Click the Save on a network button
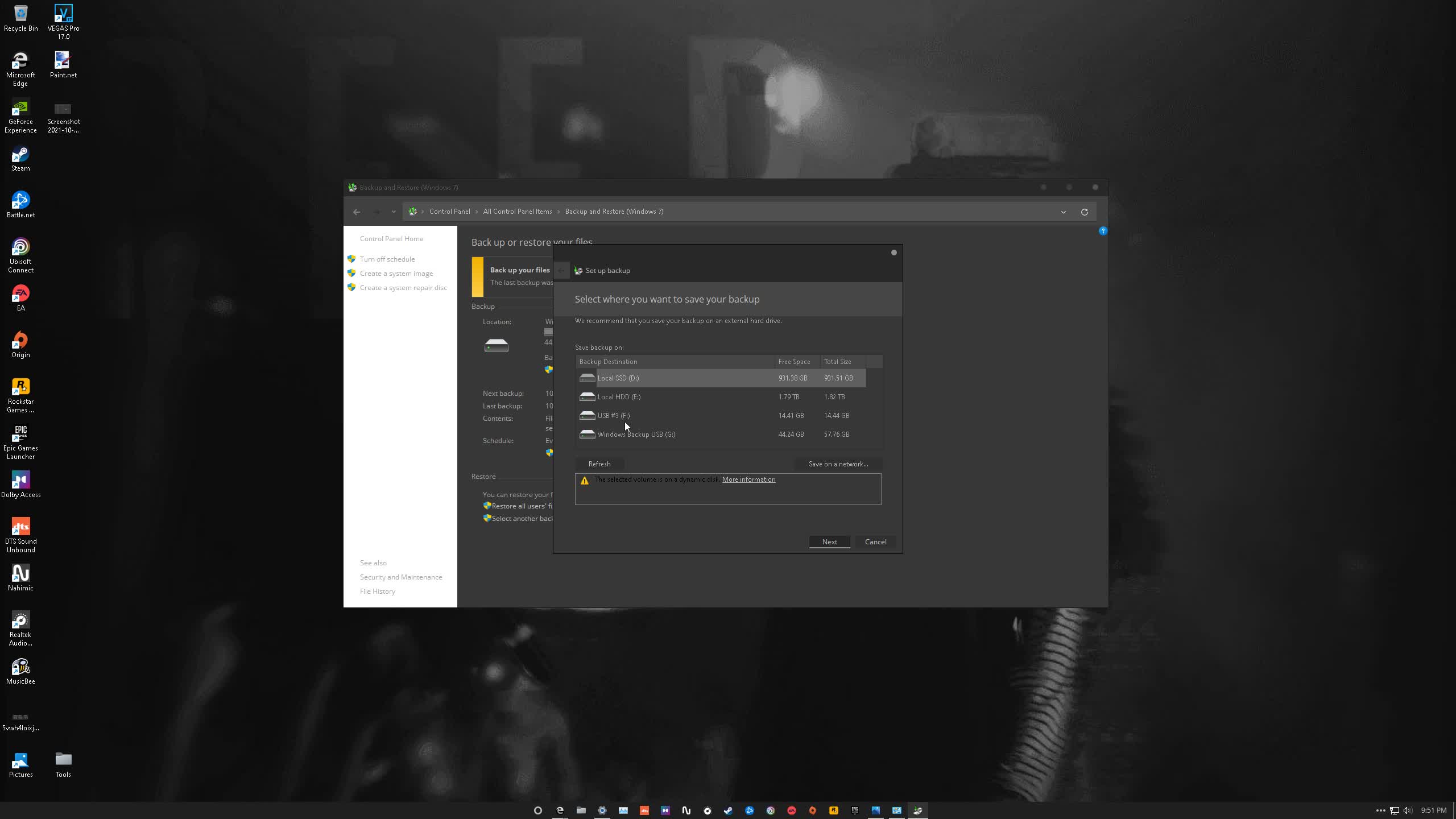 click(838, 464)
